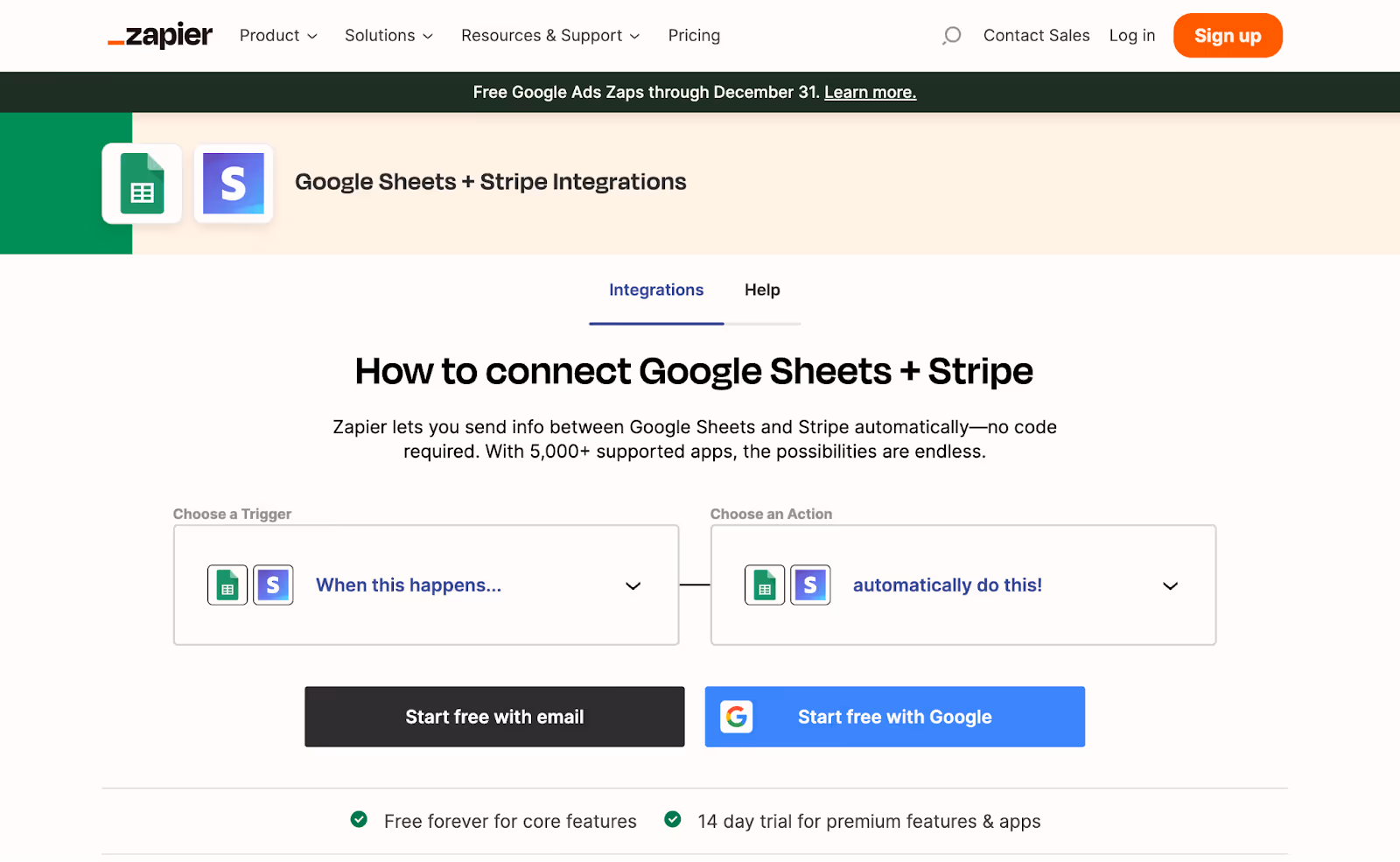Click Start free with Google button
Image resolution: width=1400 pixels, height=862 pixels.
(x=895, y=717)
